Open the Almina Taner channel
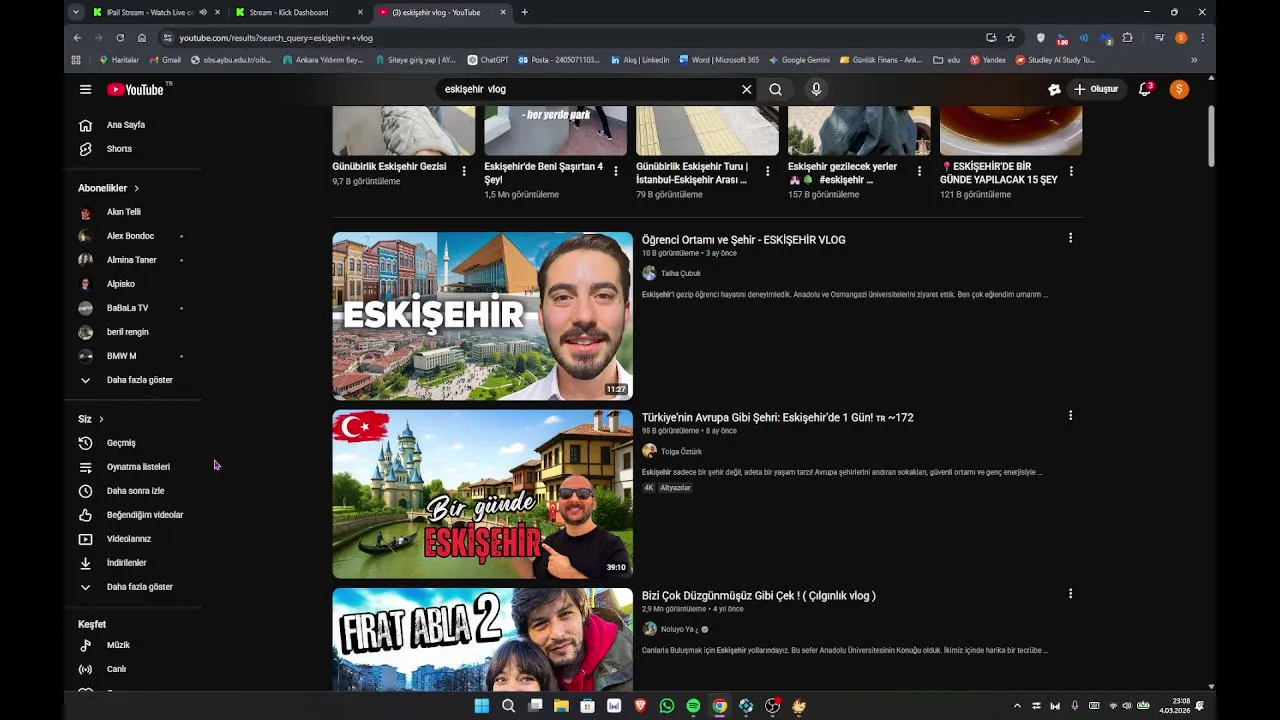The width and height of the screenshot is (1280, 720). tap(134, 260)
